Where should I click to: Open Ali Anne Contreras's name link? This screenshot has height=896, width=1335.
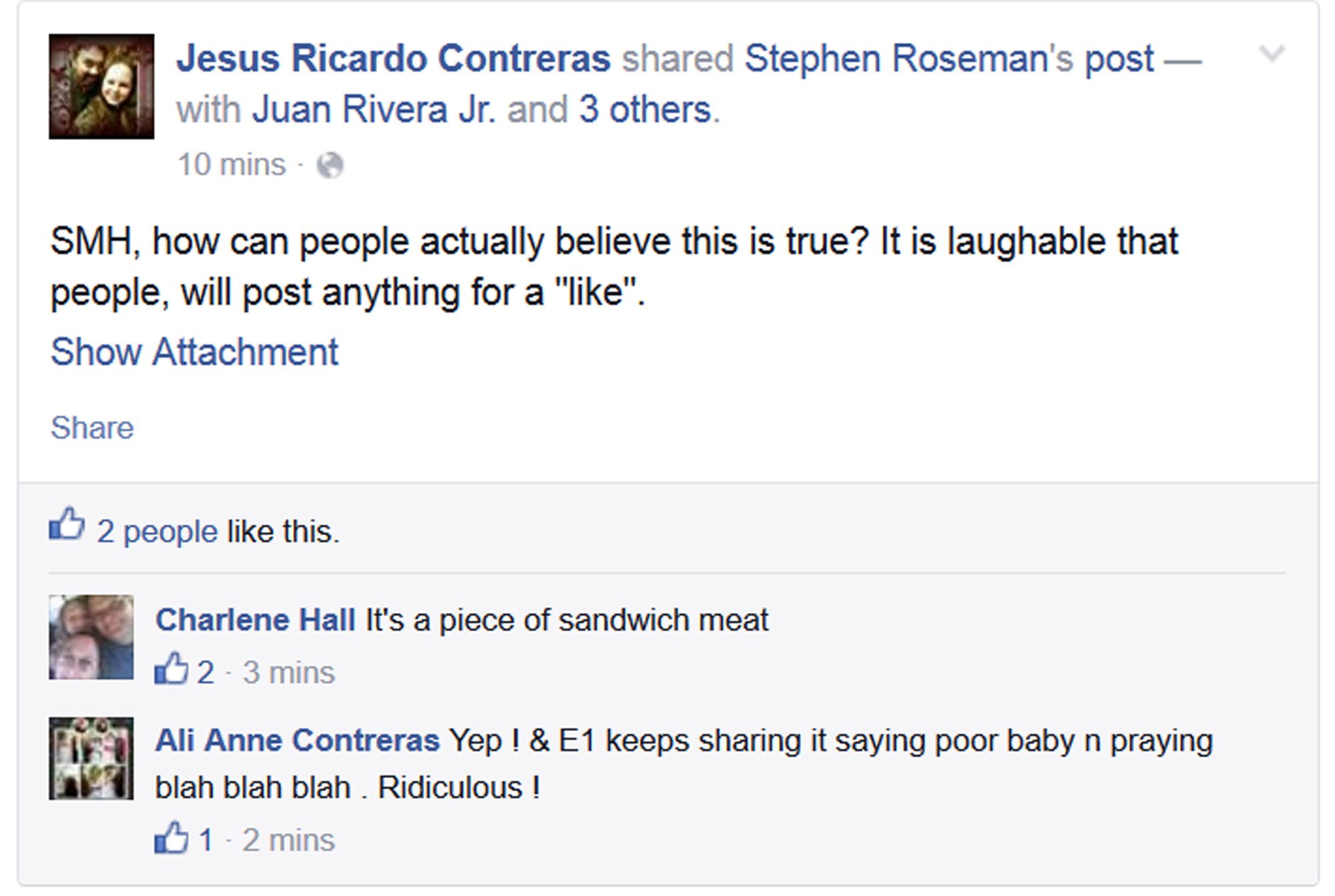297,741
